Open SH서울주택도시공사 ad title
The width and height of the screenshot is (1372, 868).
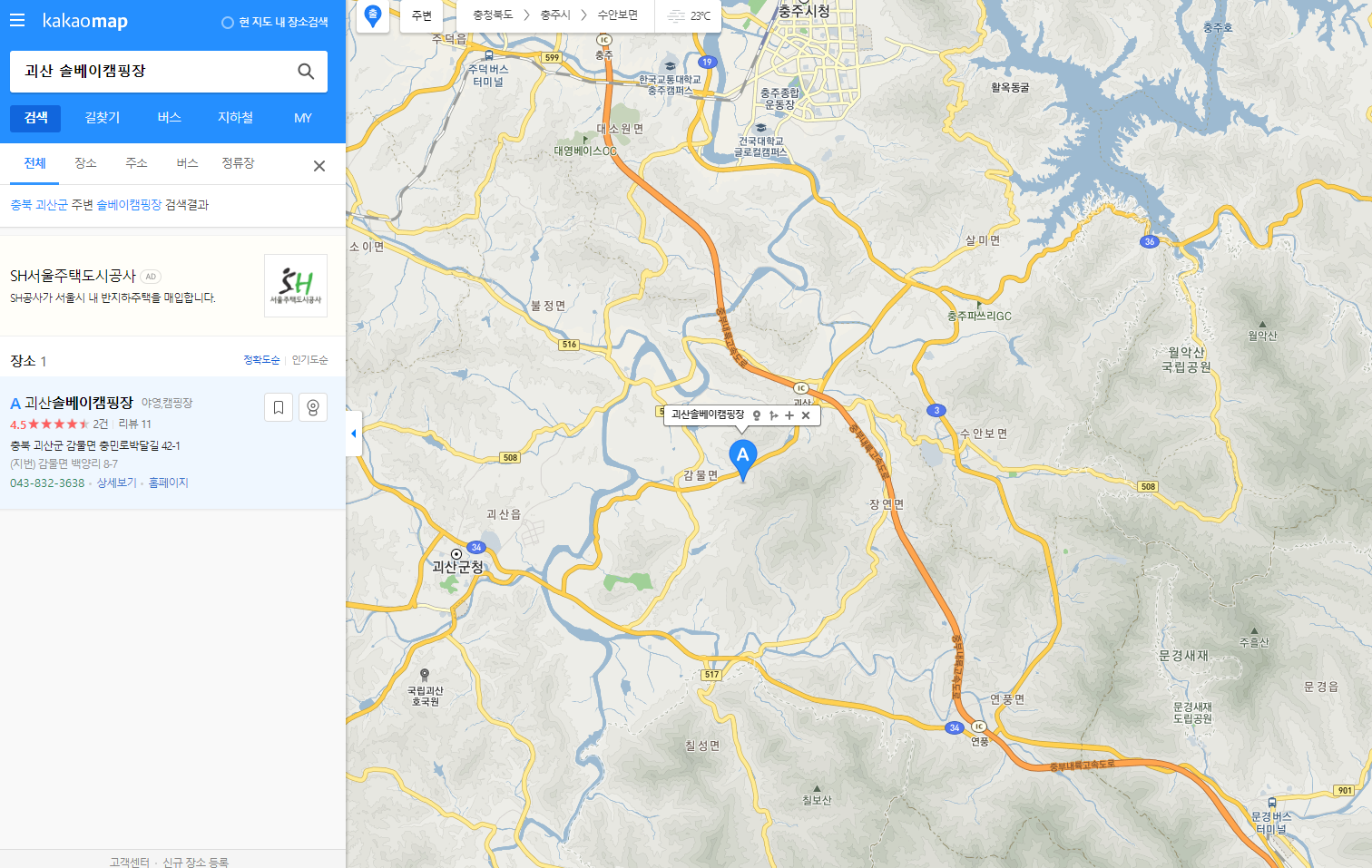(73, 276)
